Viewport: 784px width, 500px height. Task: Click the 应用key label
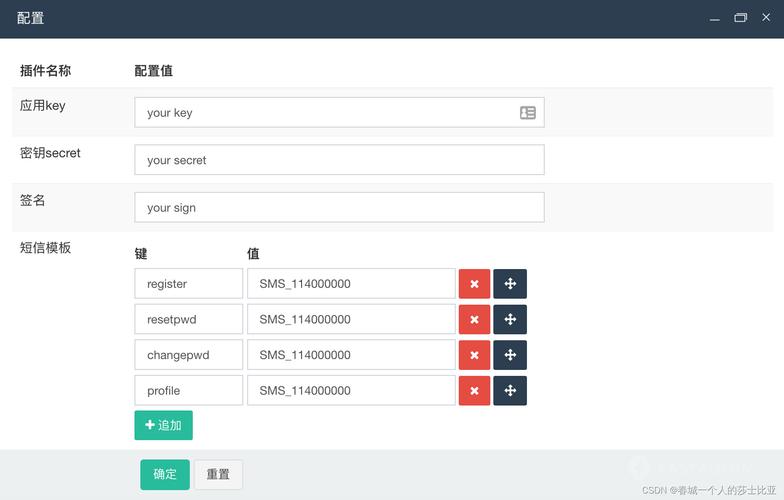pyautogui.click(x=42, y=106)
